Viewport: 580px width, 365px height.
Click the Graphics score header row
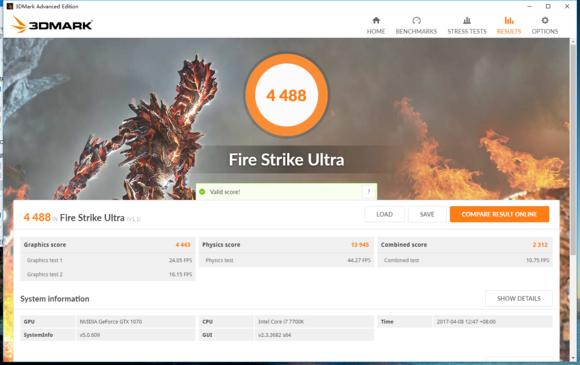pyautogui.click(x=107, y=245)
